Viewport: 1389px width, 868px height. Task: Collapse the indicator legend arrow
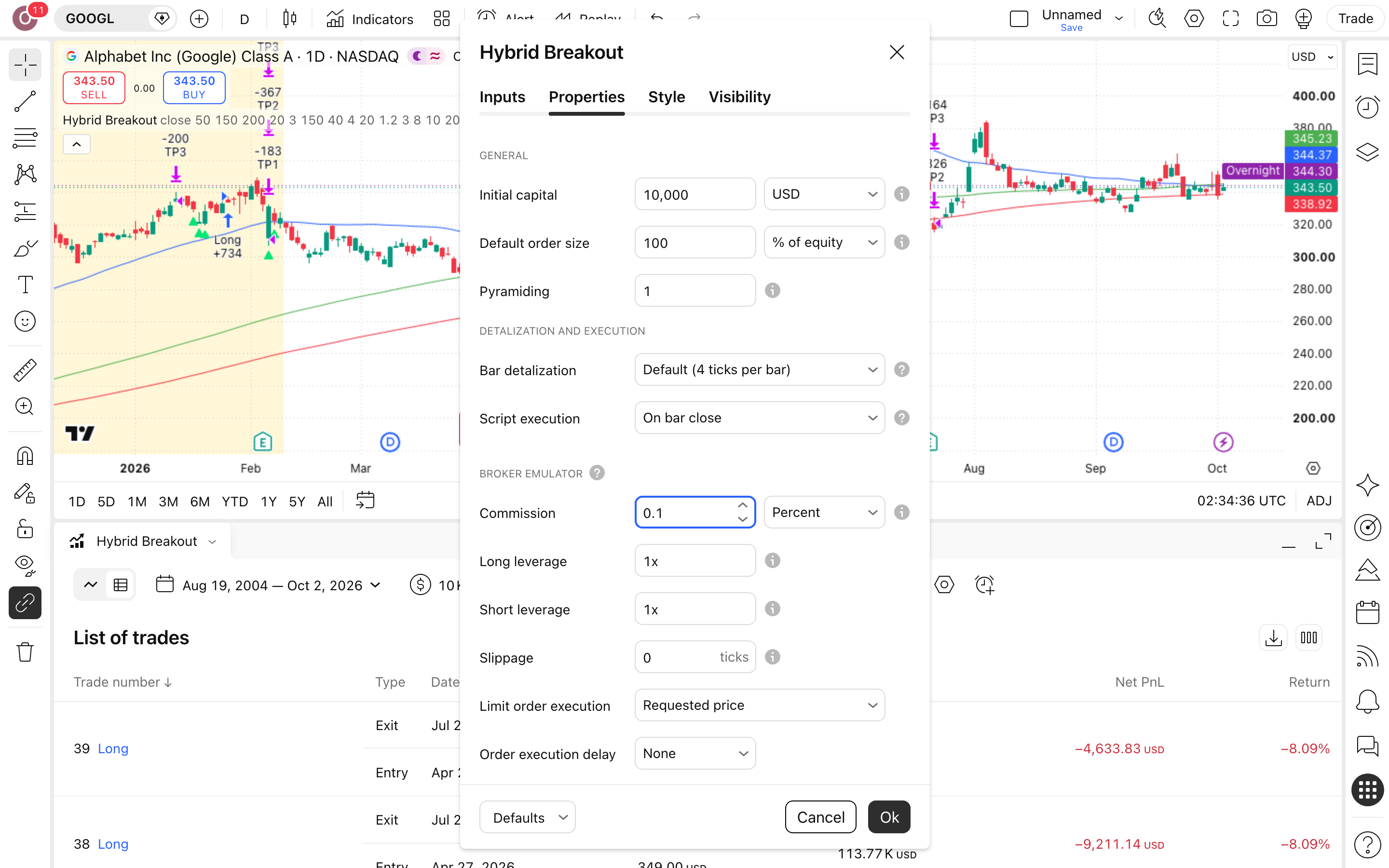76,144
